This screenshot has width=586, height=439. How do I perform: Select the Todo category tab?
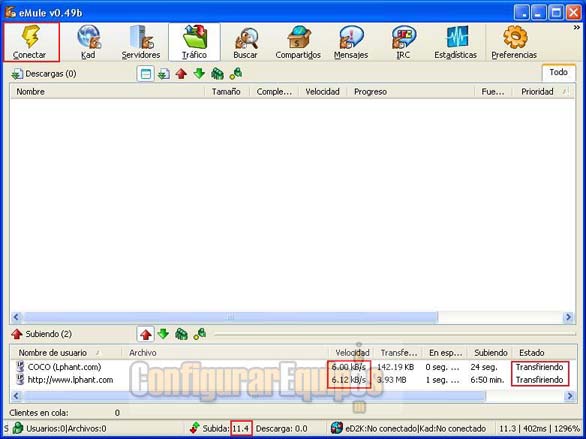pos(558,72)
